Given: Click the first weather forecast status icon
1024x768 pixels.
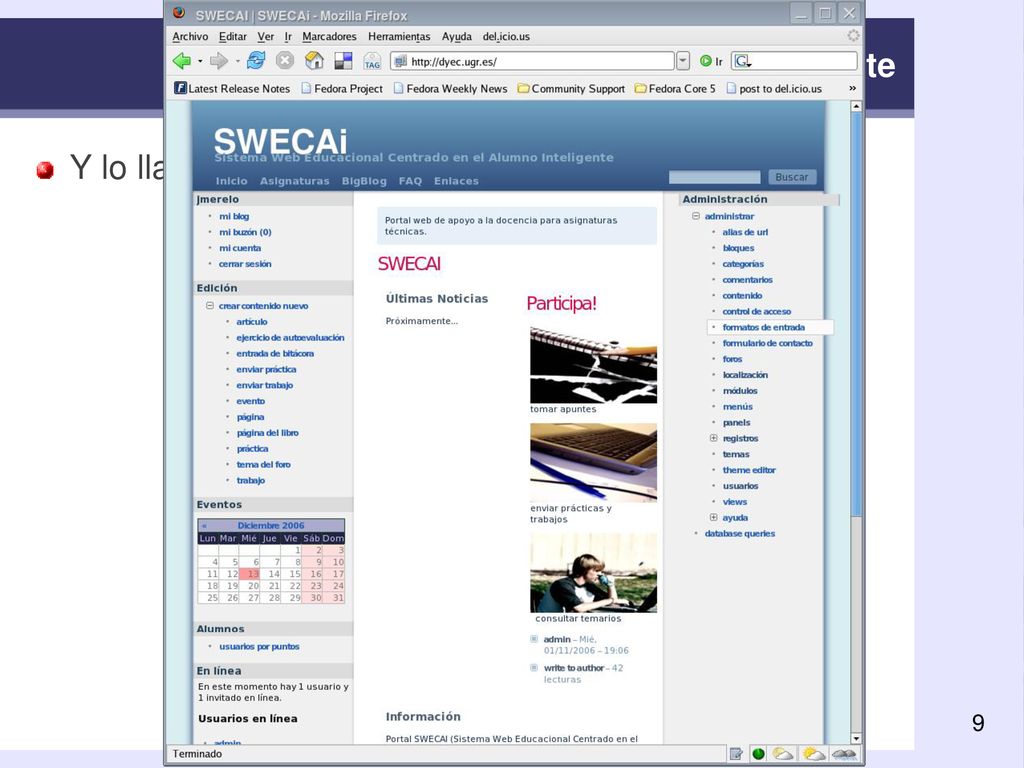Looking at the screenshot, I should pyautogui.click(x=782, y=754).
